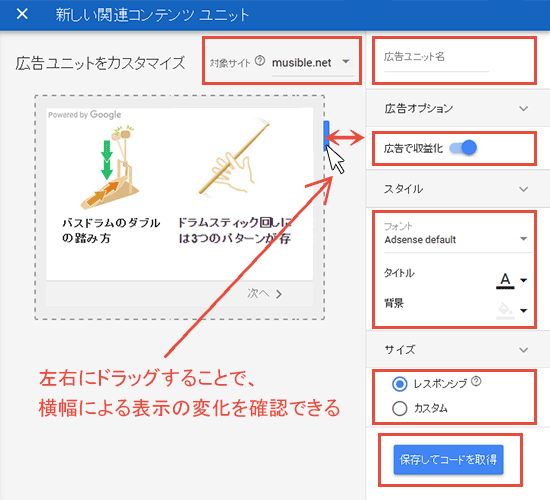Click the blue preview width resize handle
550x500 pixels.
coord(326,136)
